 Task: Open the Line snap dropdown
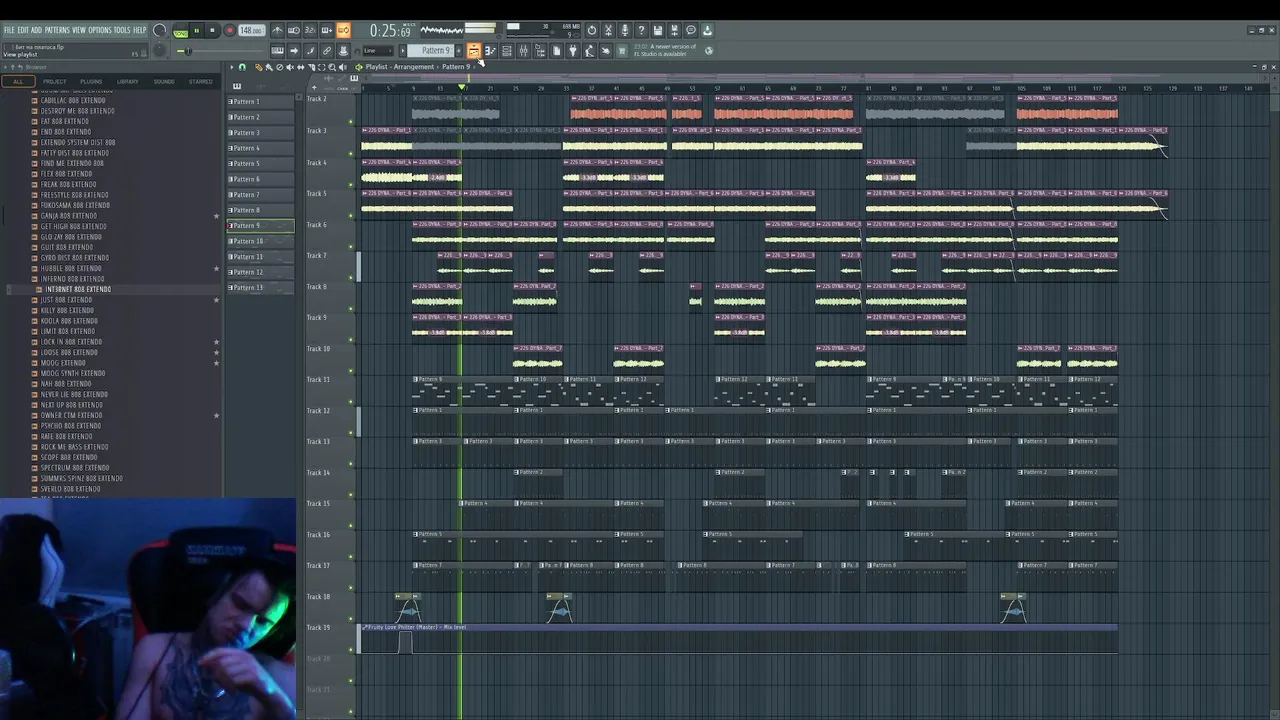click(x=377, y=50)
